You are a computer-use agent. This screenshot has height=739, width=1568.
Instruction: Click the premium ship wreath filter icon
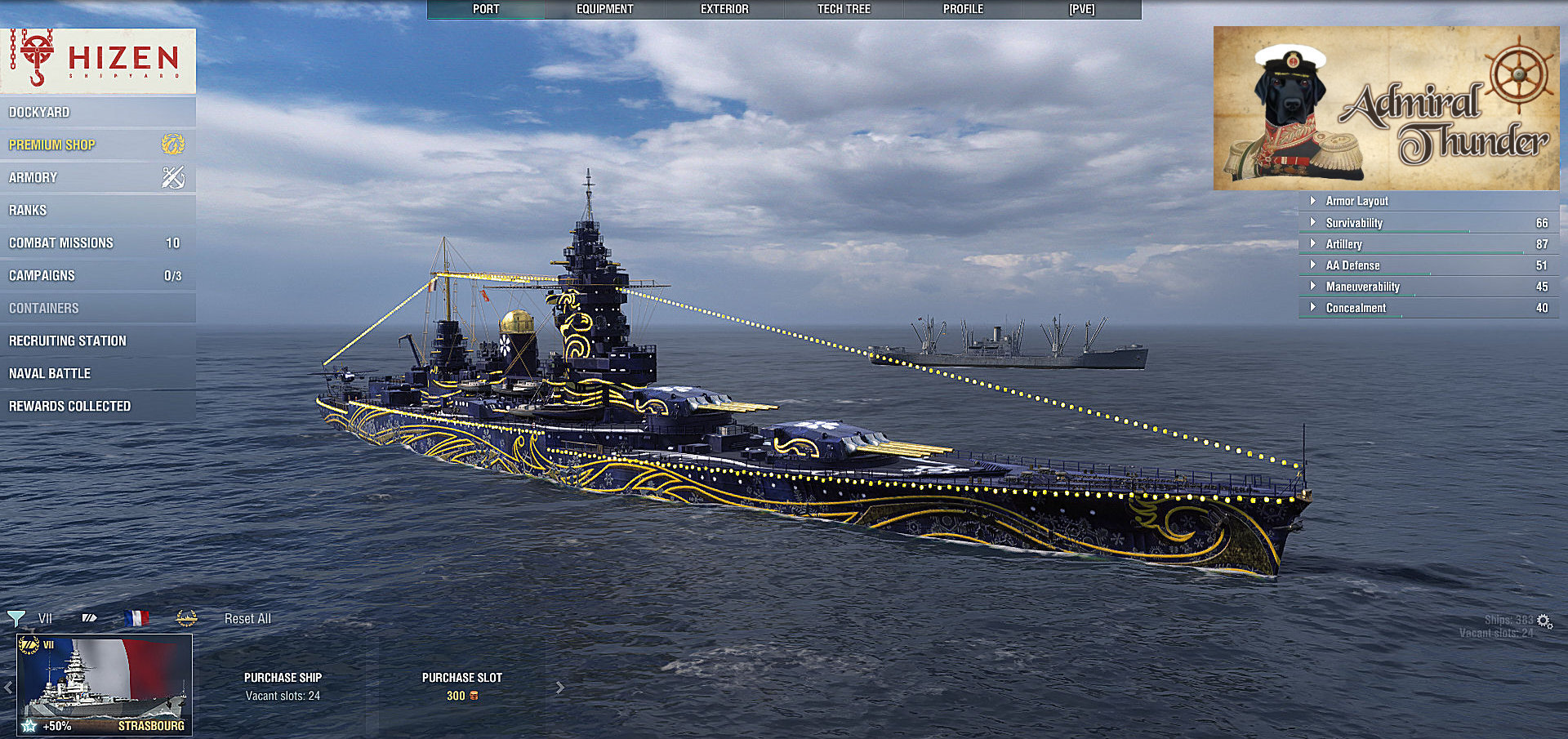(x=187, y=618)
